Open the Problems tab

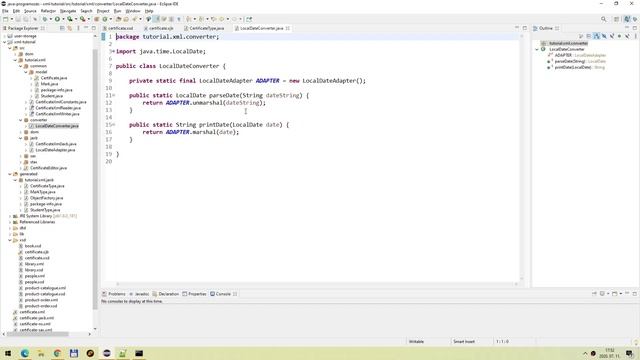point(114,294)
